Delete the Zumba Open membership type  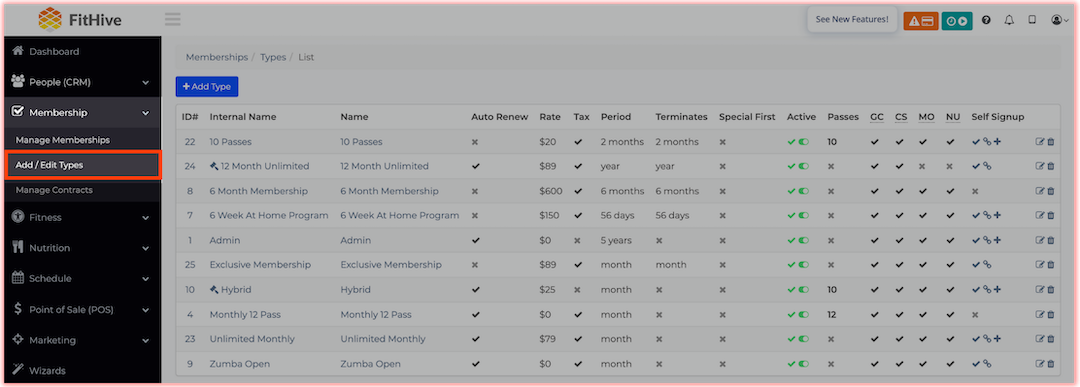[1051, 364]
